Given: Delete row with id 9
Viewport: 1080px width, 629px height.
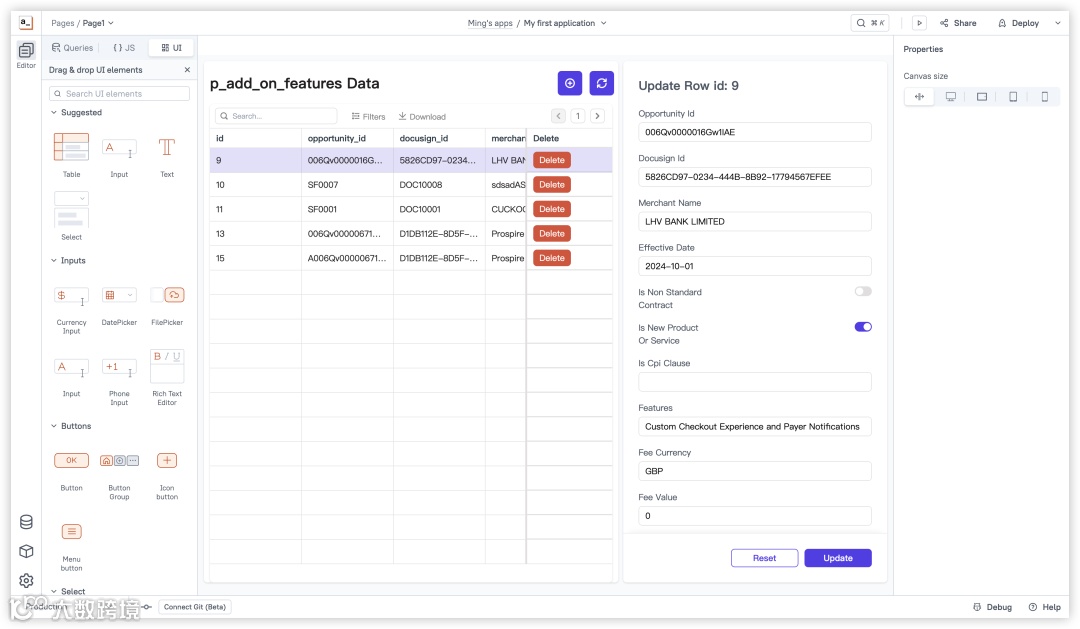Looking at the screenshot, I should click(x=552, y=160).
